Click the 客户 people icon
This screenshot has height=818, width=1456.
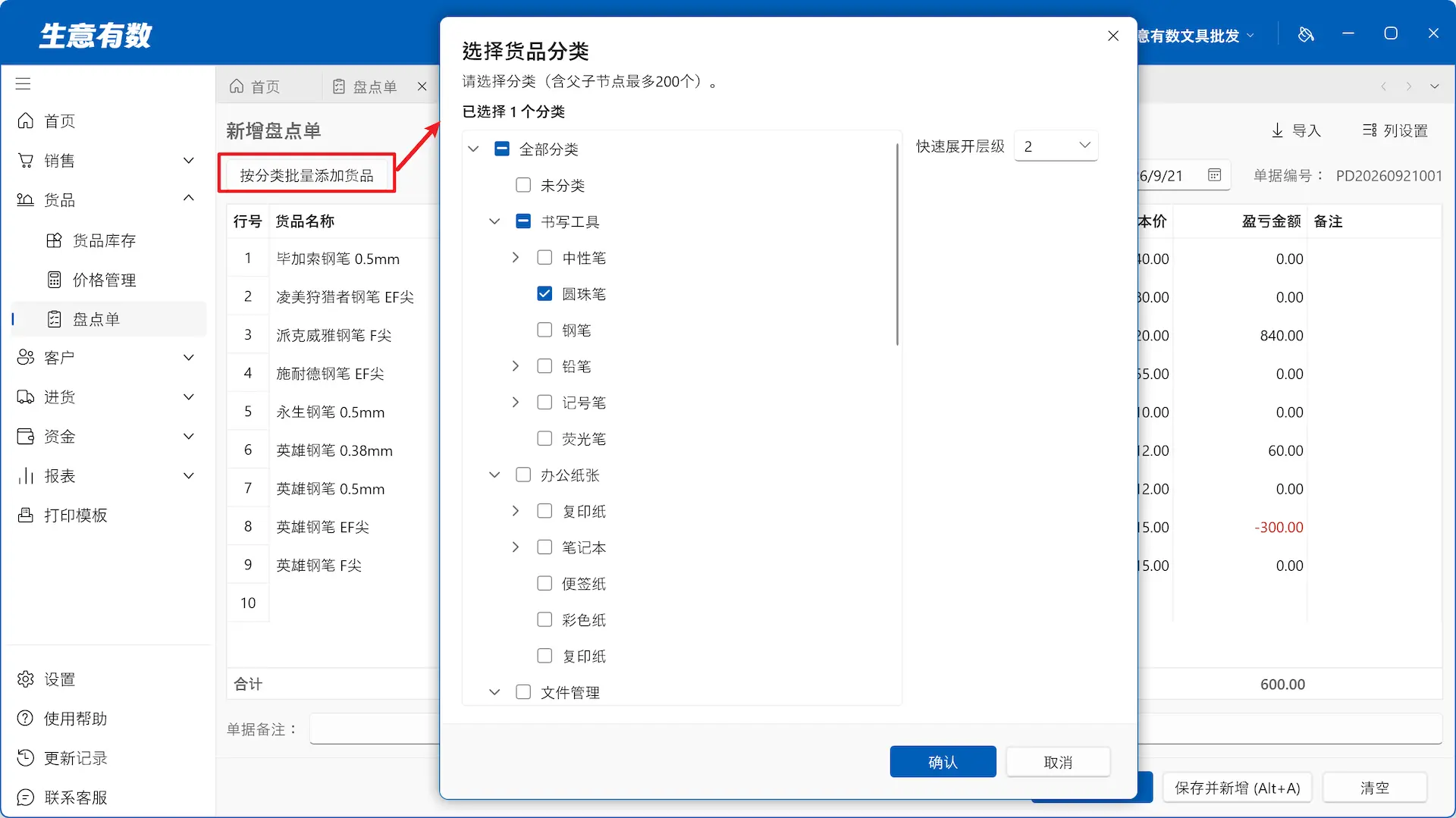click(x=26, y=358)
